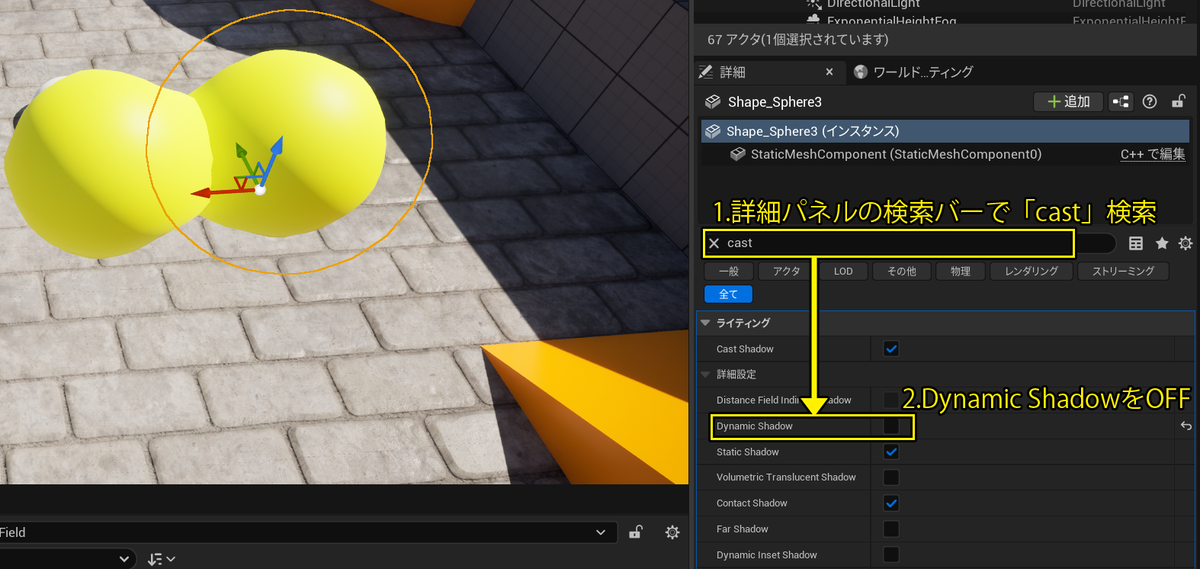
Task: Uncheck the Cast Shadow checkbox
Action: tap(891, 349)
